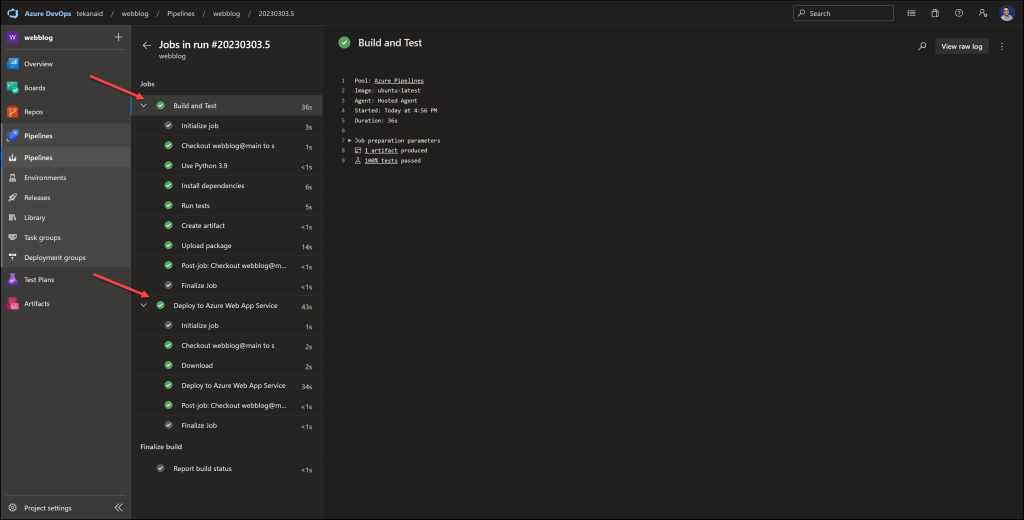Click the Library books icon
The height and width of the screenshot is (520, 1024).
12,218
